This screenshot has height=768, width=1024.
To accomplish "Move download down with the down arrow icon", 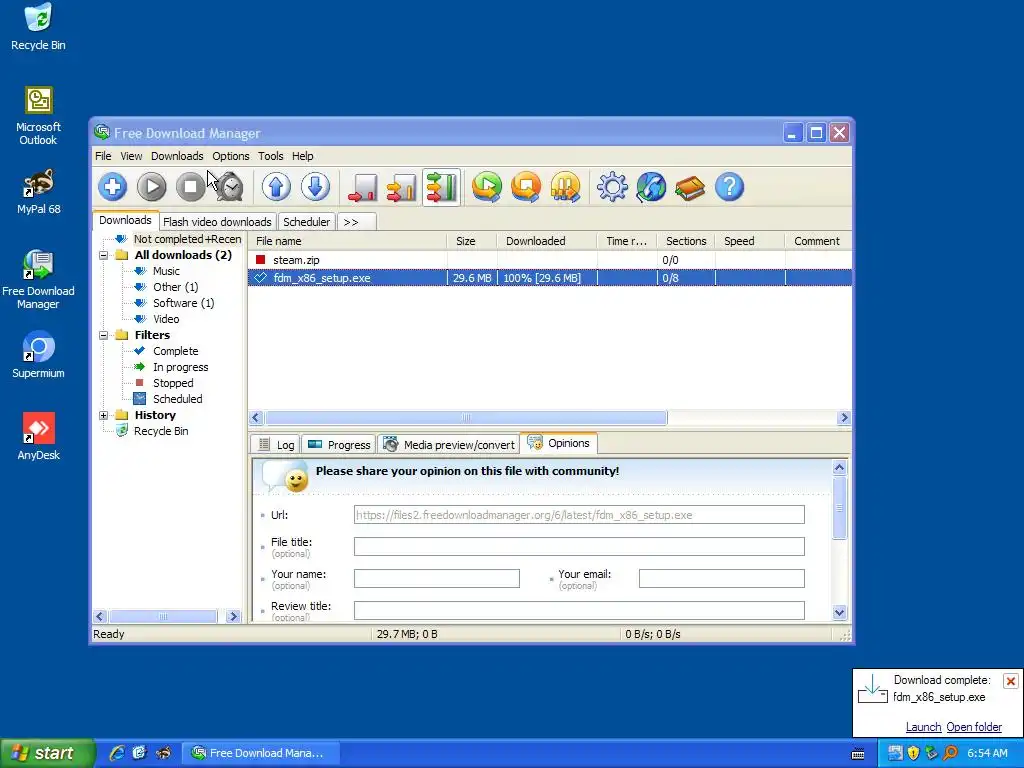I will coord(315,187).
